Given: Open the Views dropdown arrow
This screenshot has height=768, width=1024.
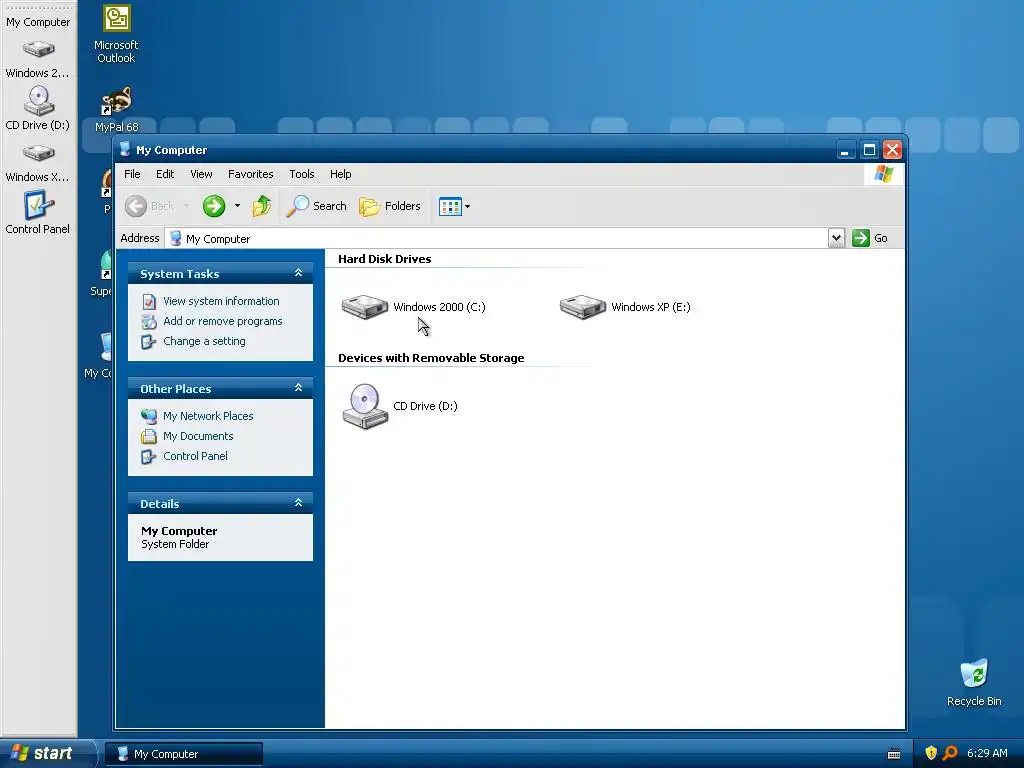Looking at the screenshot, I should pos(468,206).
